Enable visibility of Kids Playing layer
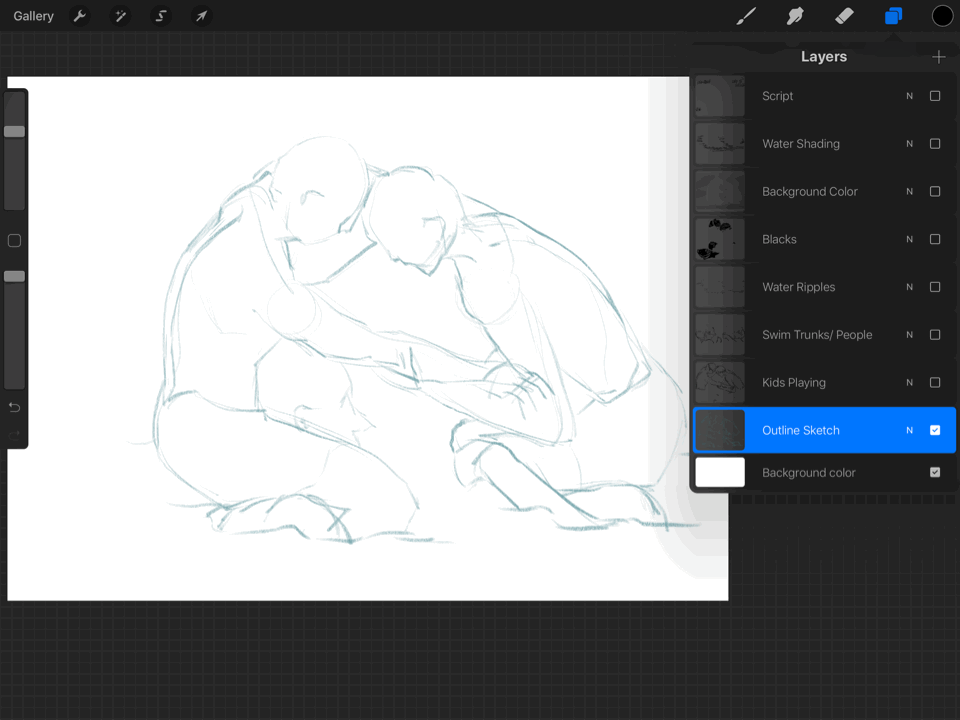 pos(935,382)
